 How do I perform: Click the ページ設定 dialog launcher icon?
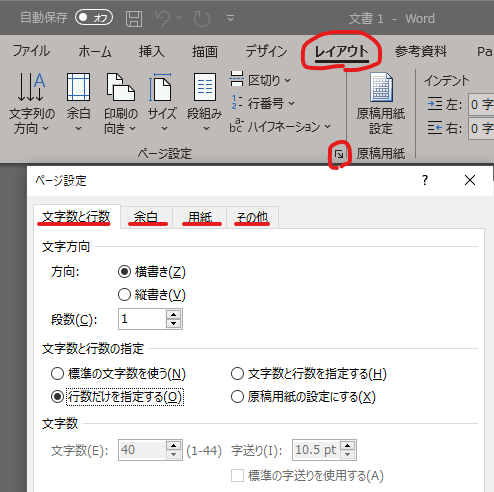[339, 154]
